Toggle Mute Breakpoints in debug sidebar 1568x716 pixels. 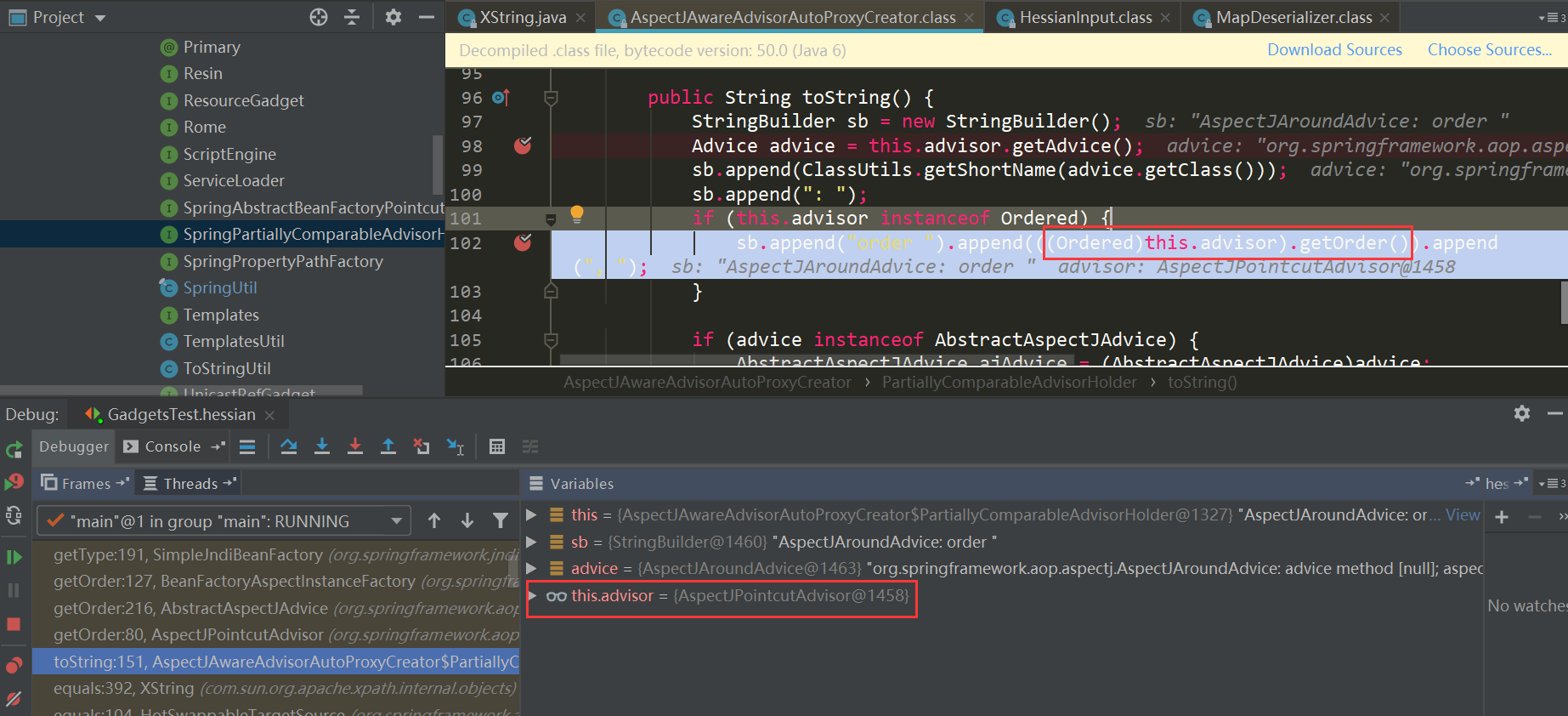(x=14, y=699)
